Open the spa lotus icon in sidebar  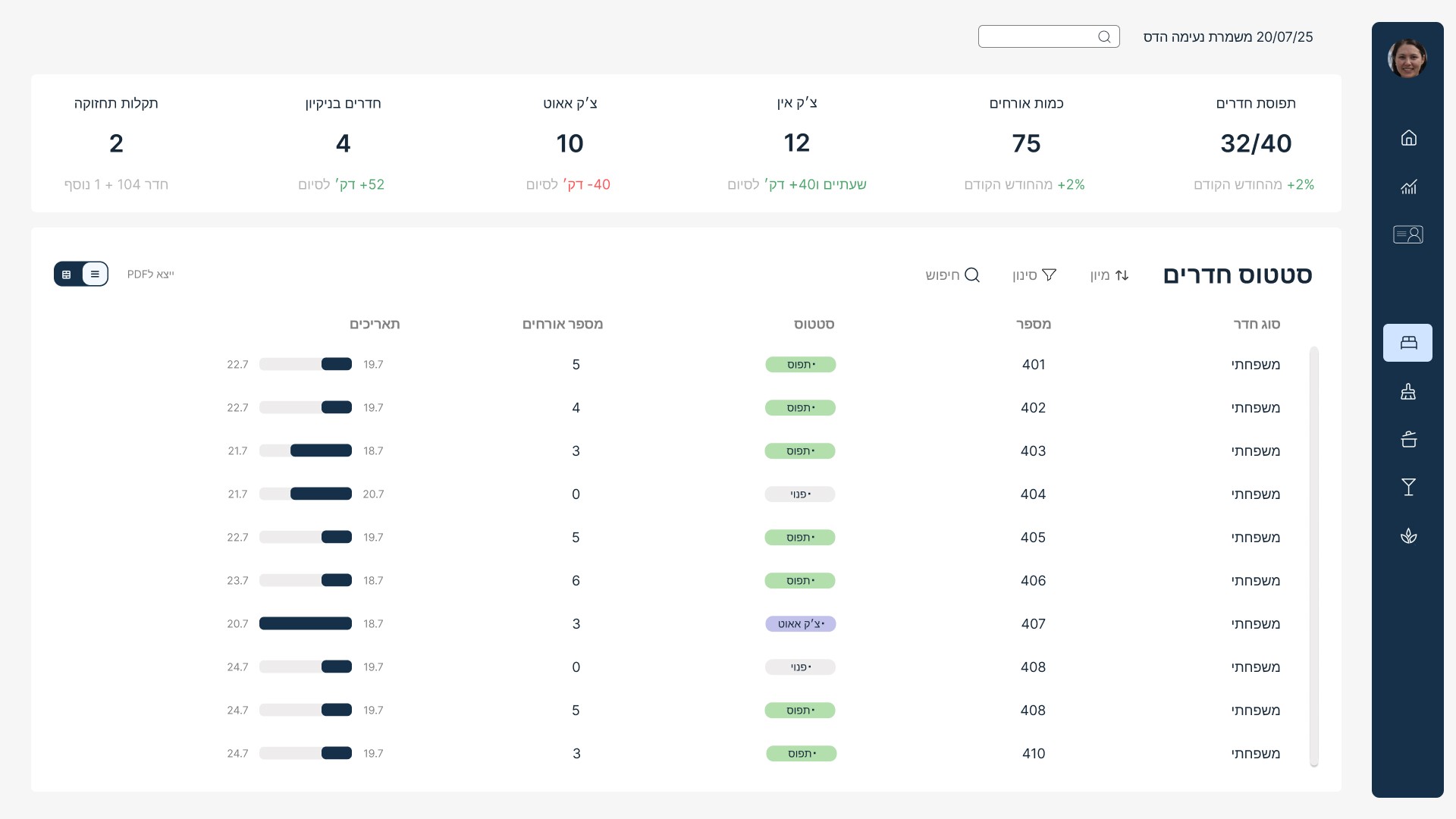coord(1408,536)
